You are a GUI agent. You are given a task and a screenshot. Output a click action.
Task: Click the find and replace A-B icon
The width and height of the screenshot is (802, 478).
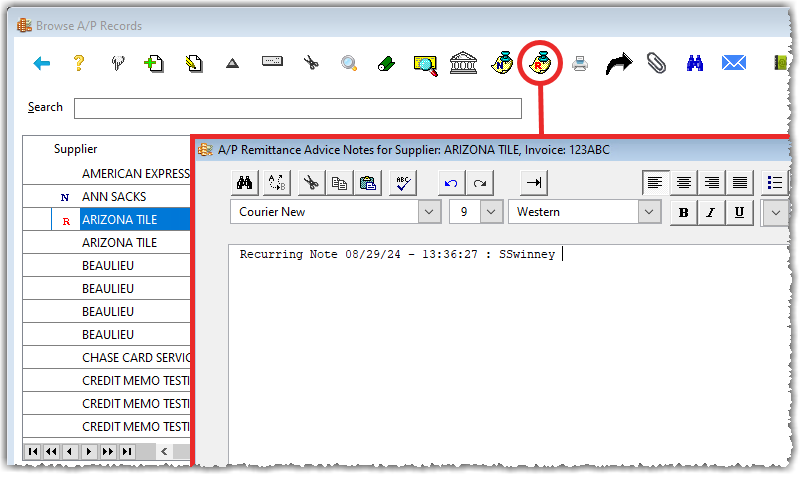click(x=277, y=183)
